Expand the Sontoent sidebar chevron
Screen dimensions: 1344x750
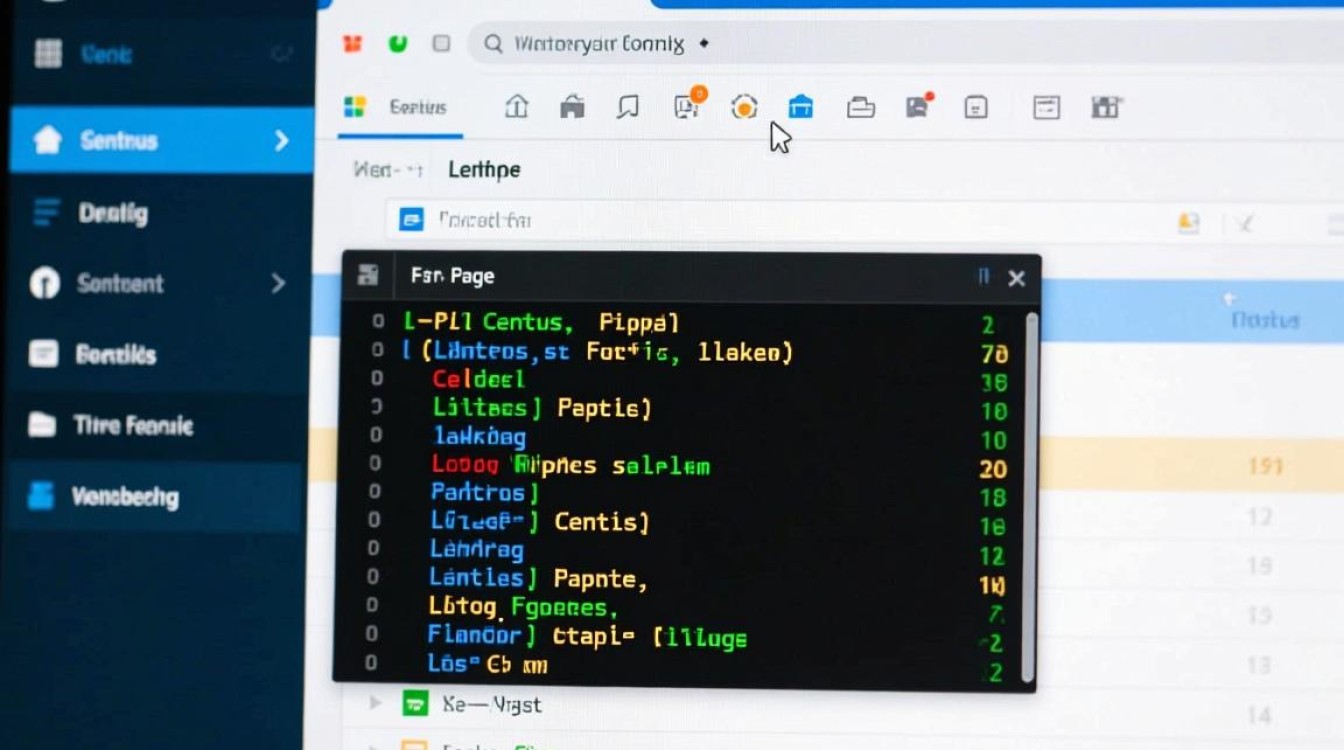279,284
